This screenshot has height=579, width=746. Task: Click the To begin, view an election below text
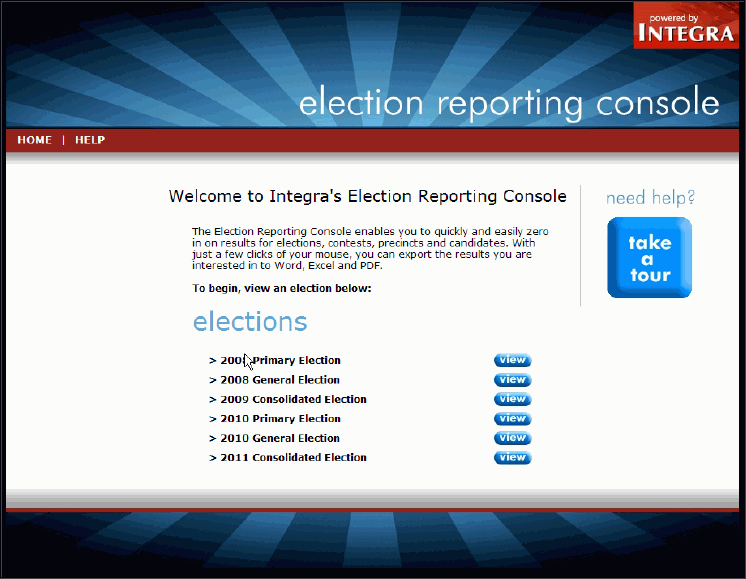click(x=282, y=288)
